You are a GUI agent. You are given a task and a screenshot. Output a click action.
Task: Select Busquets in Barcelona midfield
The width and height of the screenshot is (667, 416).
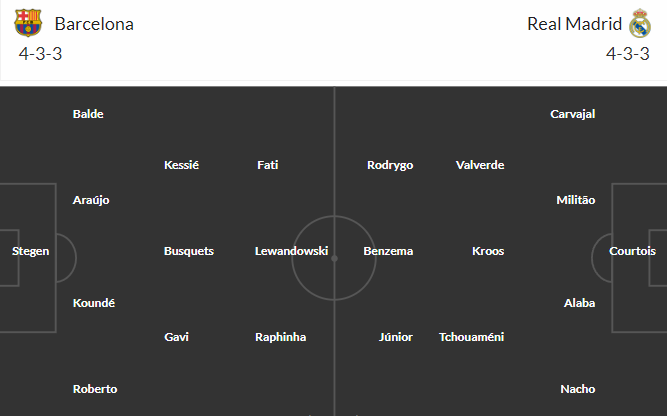pyautogui.click(x=189, y=251)
